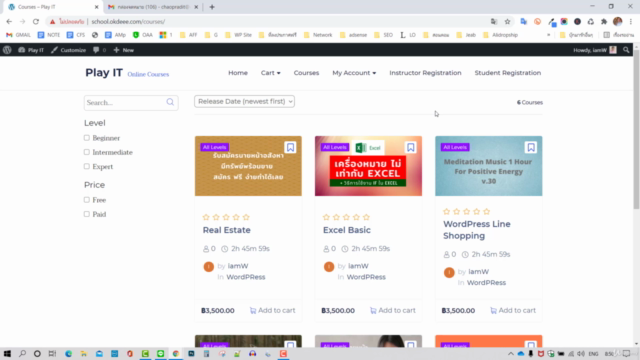Screen dimensions: 640x360
Task: Click the Play IT site logo
Action: [x=104, y=73]
